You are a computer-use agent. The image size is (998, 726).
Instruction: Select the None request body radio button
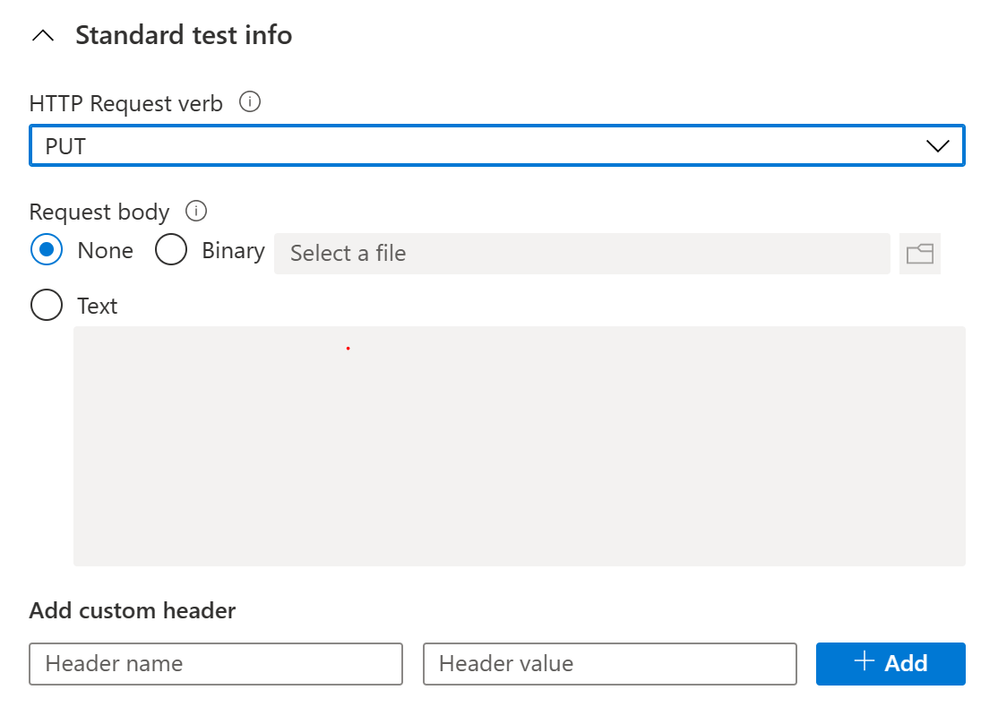click(47, 250)
